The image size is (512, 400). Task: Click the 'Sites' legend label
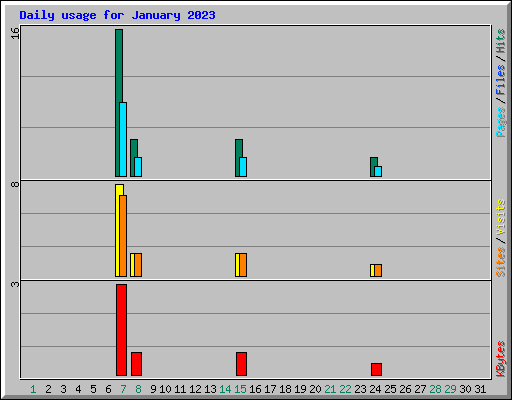click(500, 262)
